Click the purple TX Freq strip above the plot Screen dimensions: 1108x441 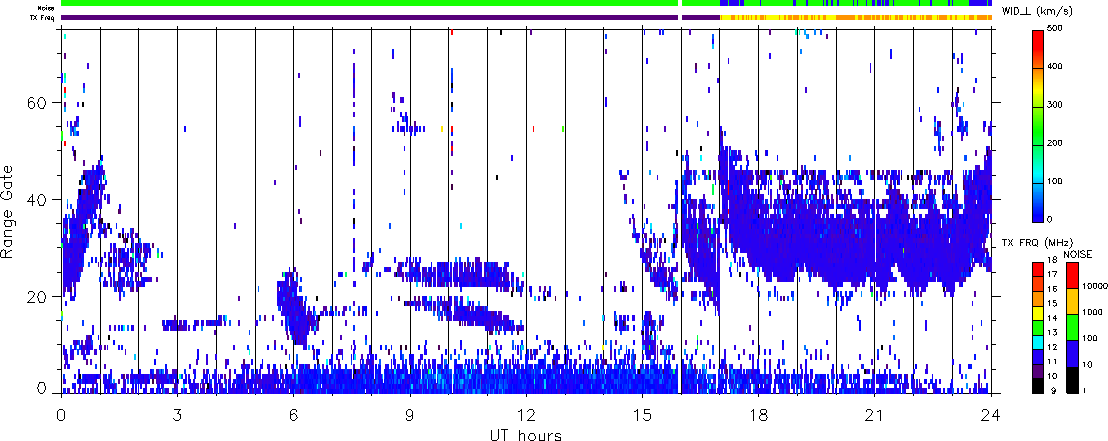pos(370,17)
